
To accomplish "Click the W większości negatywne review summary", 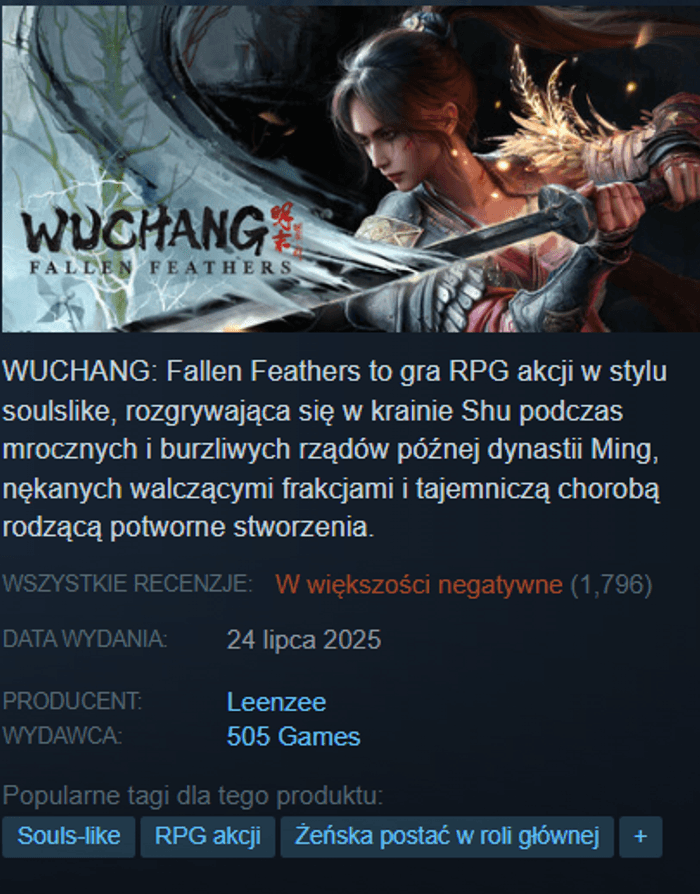I will tap(419, 585).
